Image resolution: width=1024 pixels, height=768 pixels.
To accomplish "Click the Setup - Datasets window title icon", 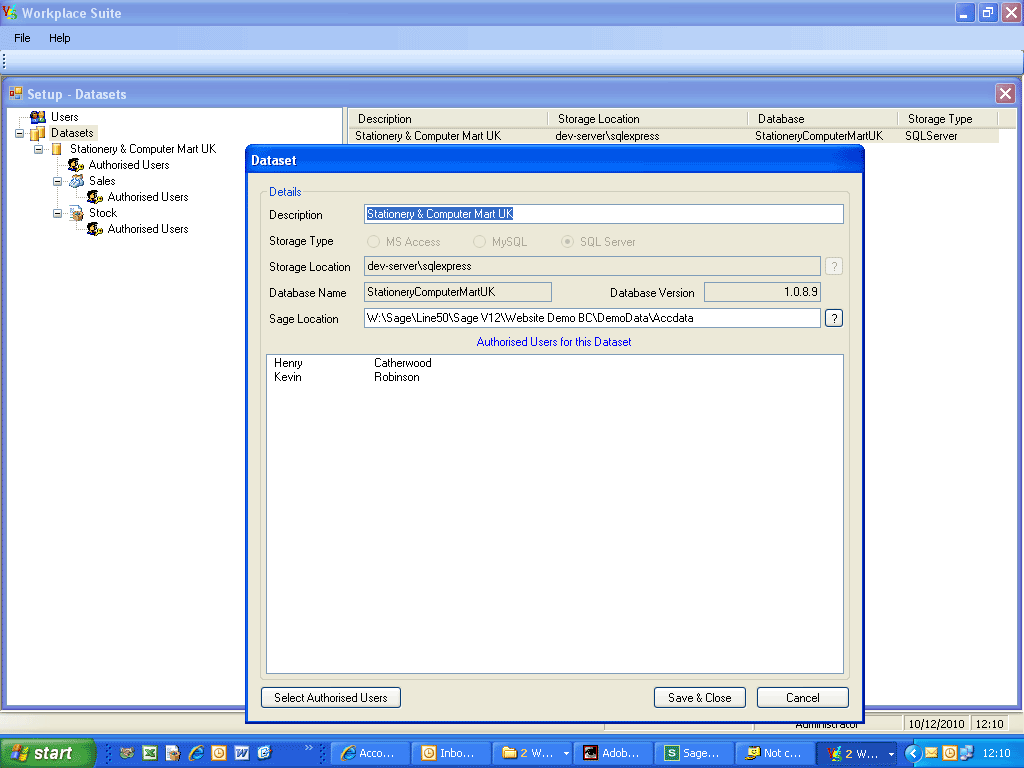I will pyautogui.click(x=16, y=94).
